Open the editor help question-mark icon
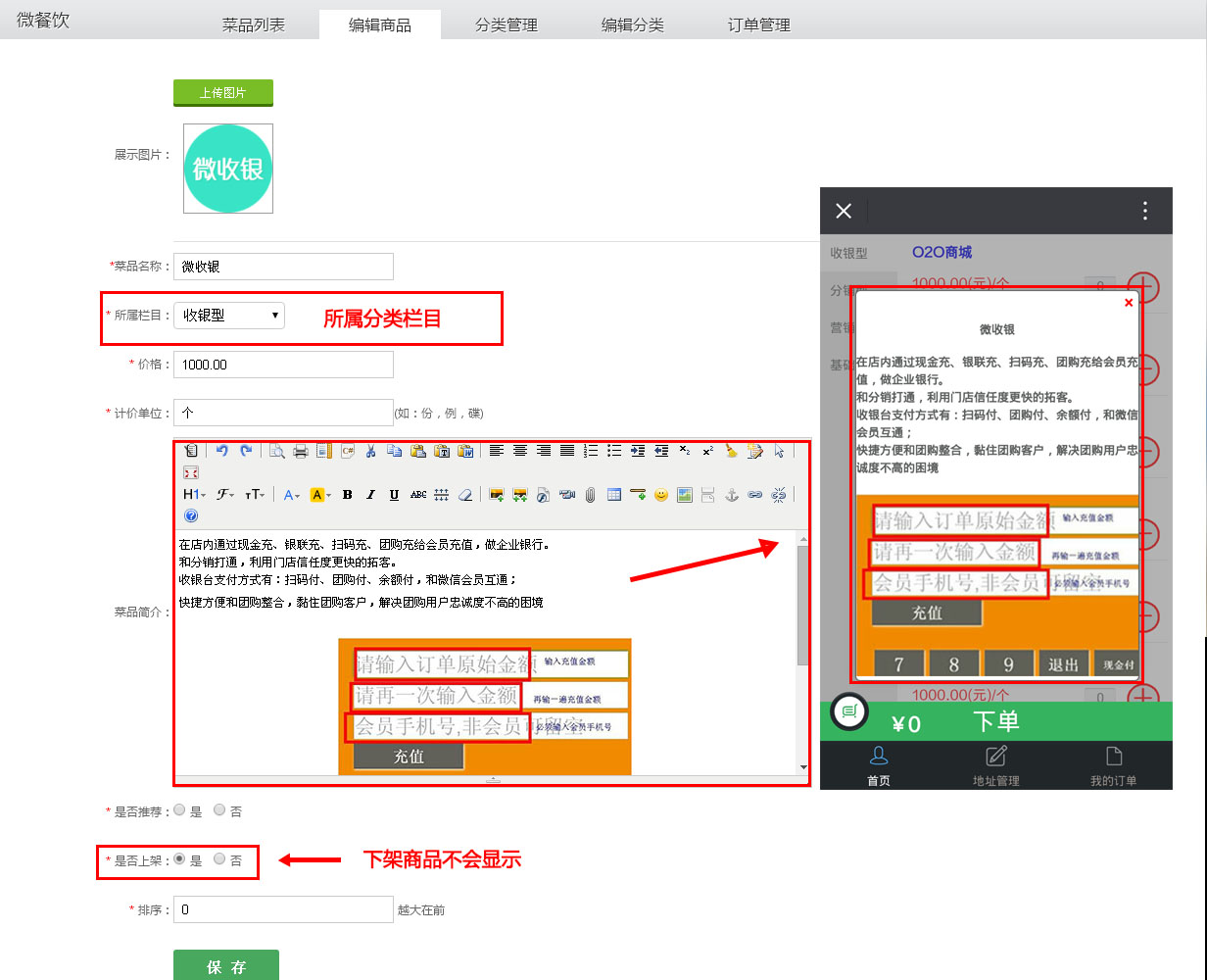This screenshot has height=980, width=1207. coord(191,515)
